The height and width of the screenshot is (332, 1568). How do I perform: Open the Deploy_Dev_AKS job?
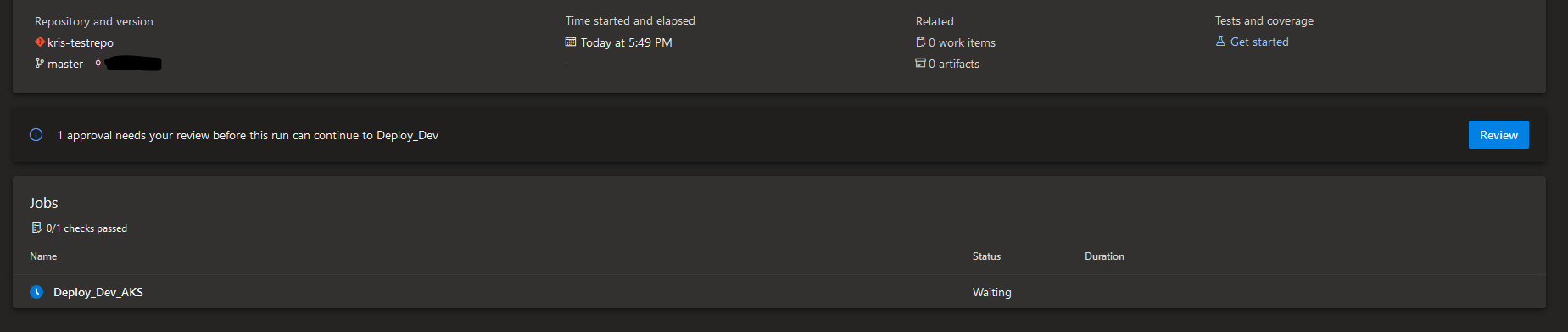(x=98, y=292)
